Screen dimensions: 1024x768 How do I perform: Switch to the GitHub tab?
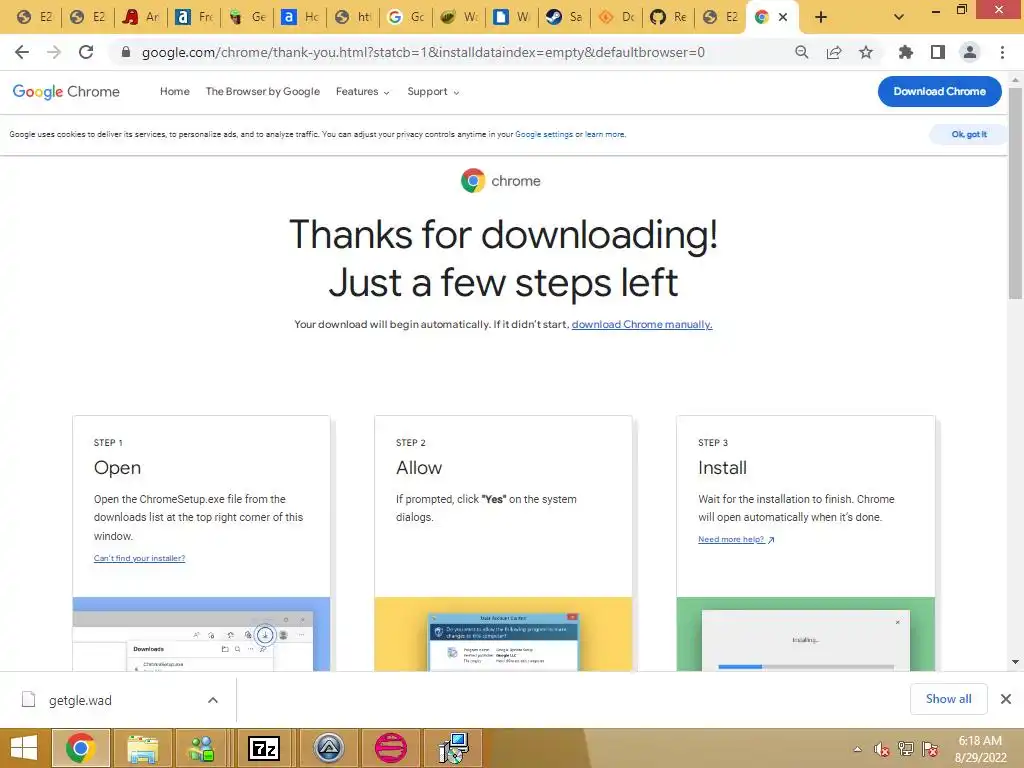pos(667,17)
